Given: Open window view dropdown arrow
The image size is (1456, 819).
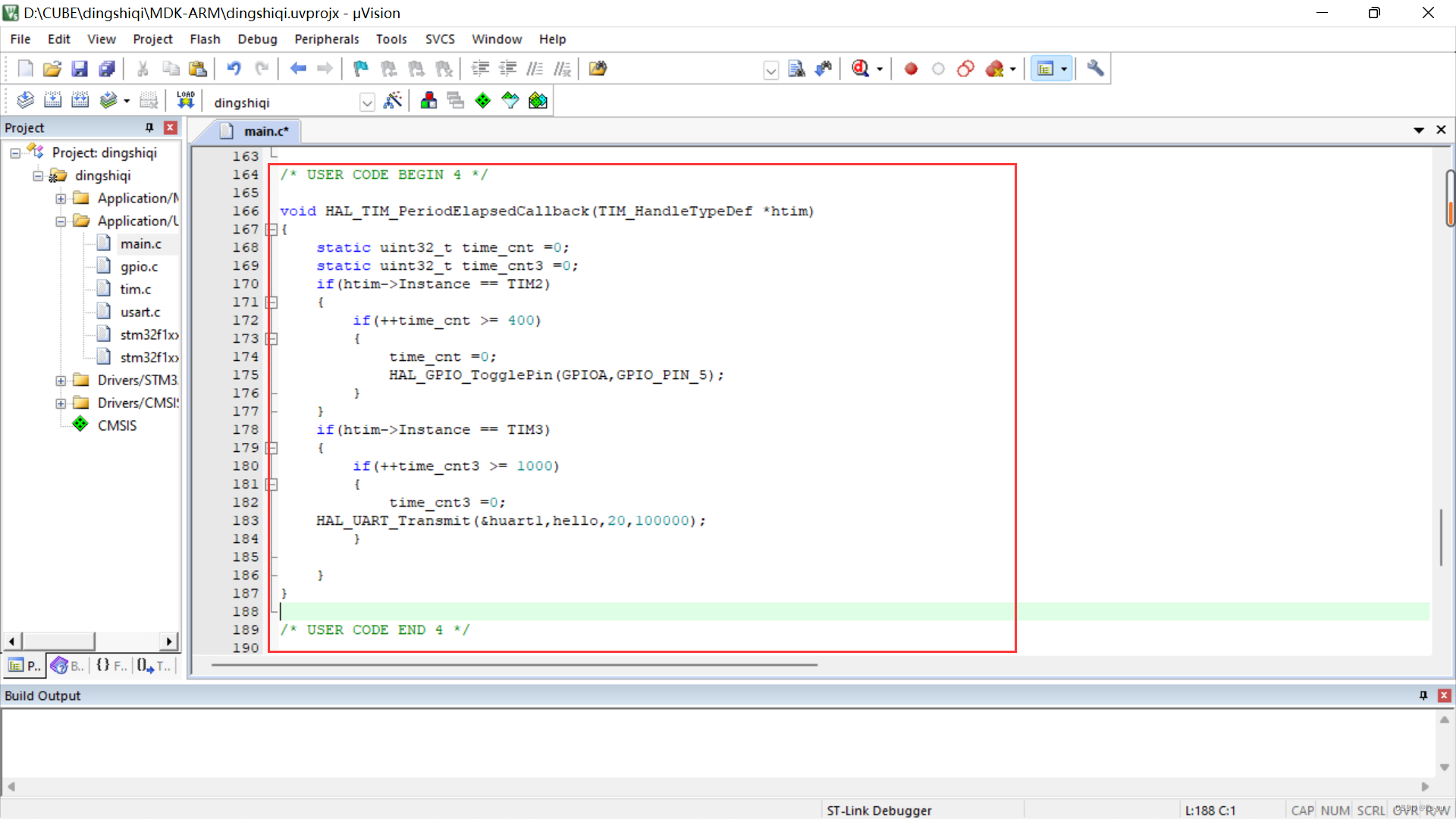Looking at the screenshot, I should (x=1064, y=69).
